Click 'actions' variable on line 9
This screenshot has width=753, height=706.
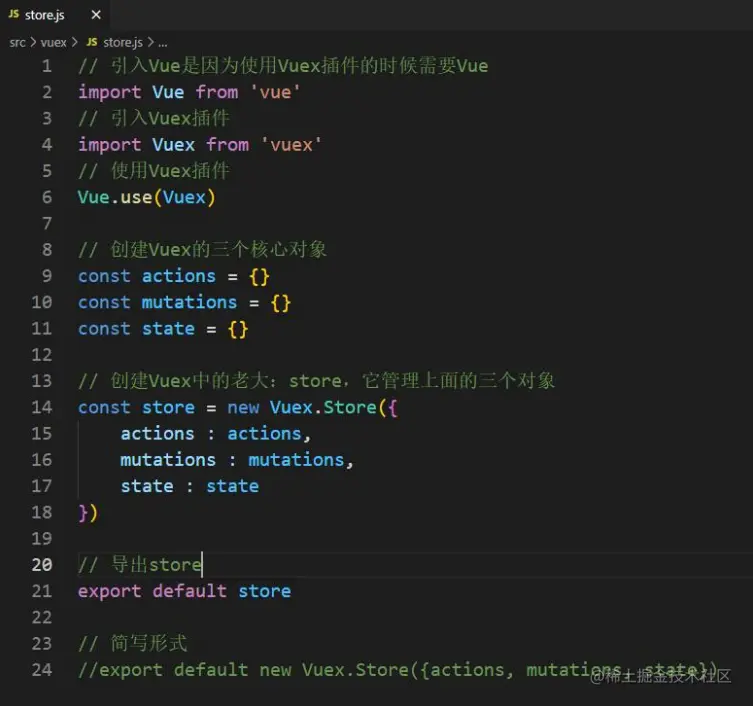click(179, 276)
